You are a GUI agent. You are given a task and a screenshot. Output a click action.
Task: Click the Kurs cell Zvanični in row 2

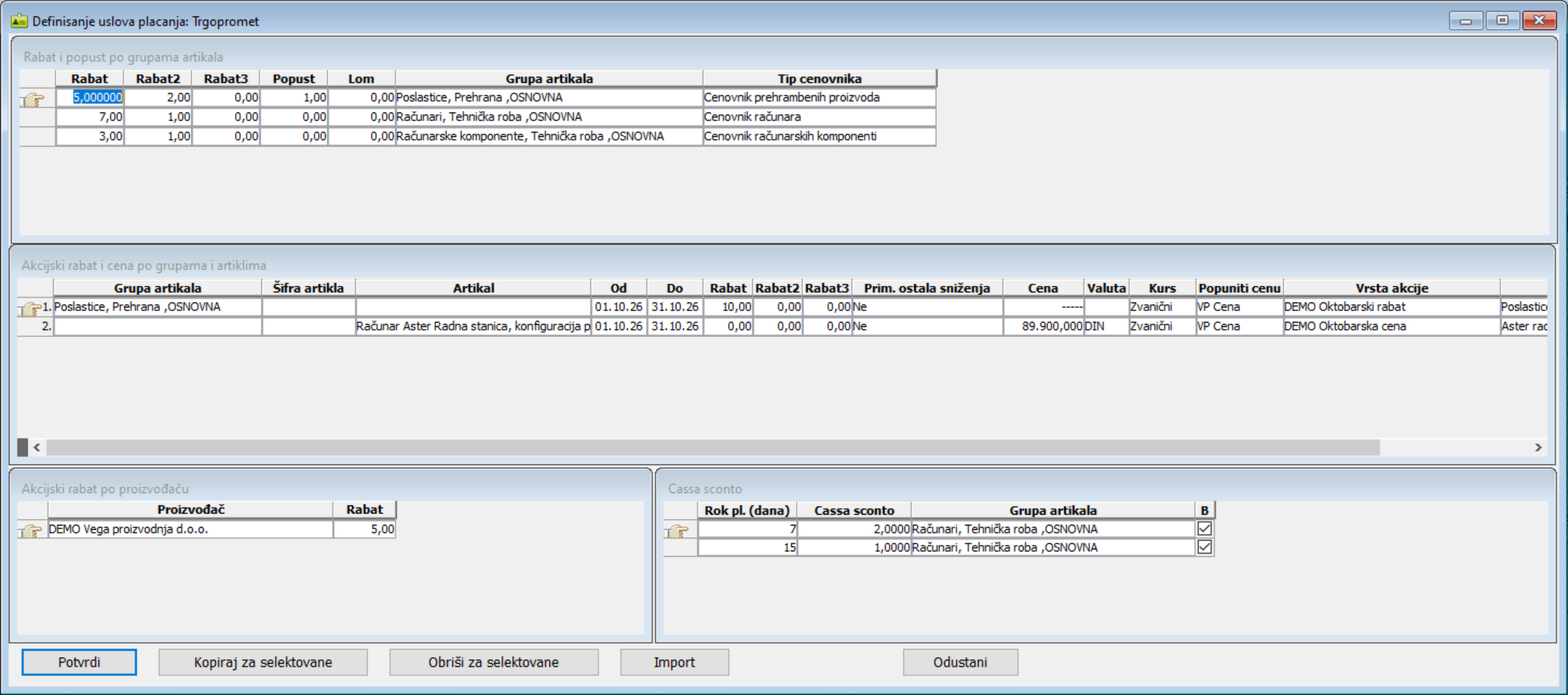click(x=1163, y=326)
